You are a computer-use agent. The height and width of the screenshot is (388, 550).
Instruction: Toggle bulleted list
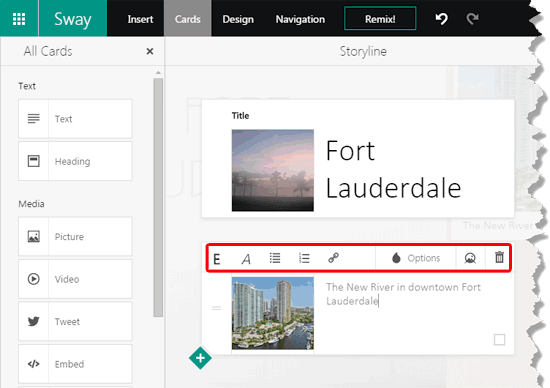(275, 258)
